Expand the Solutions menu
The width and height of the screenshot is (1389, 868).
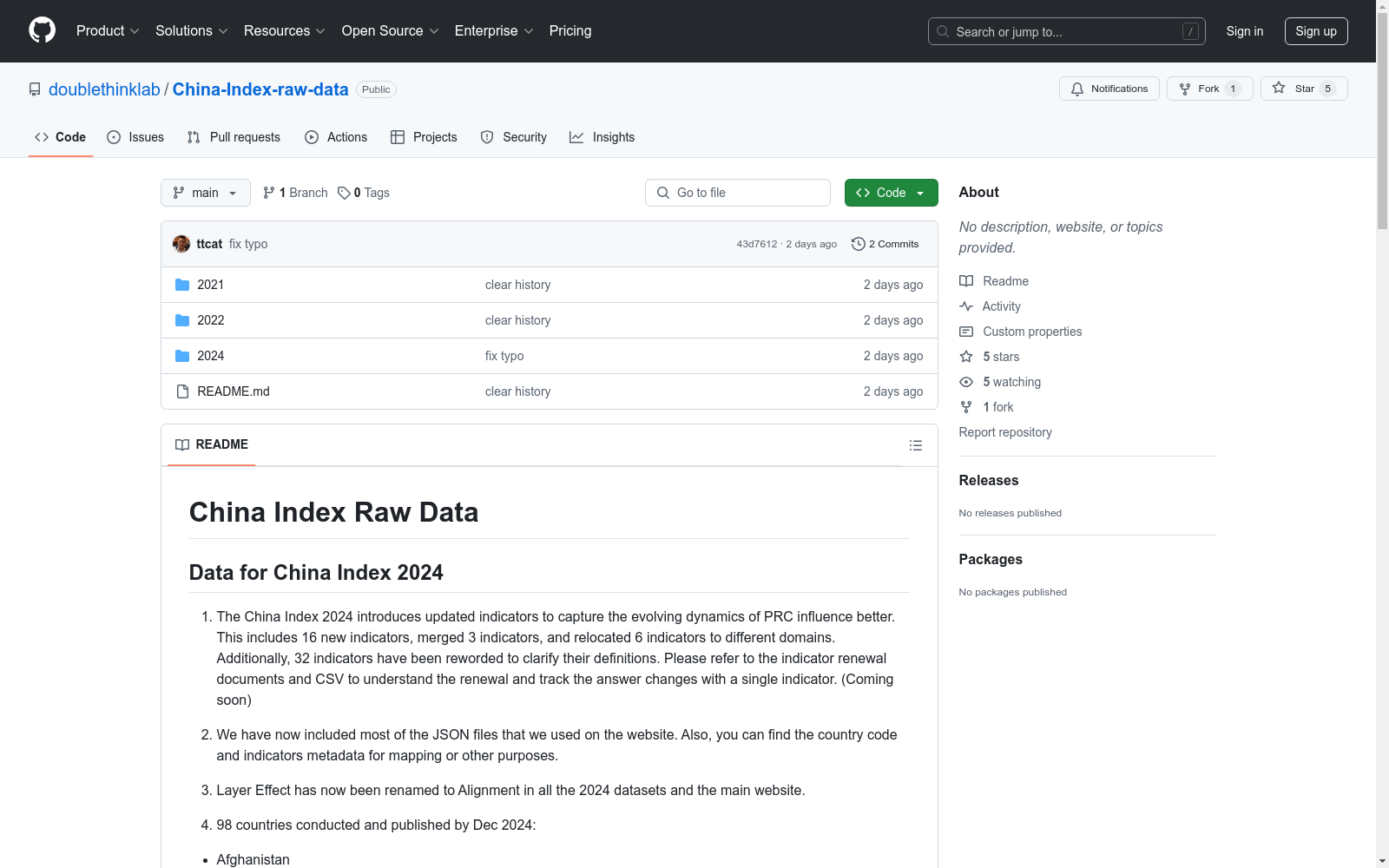pos(192,30)
